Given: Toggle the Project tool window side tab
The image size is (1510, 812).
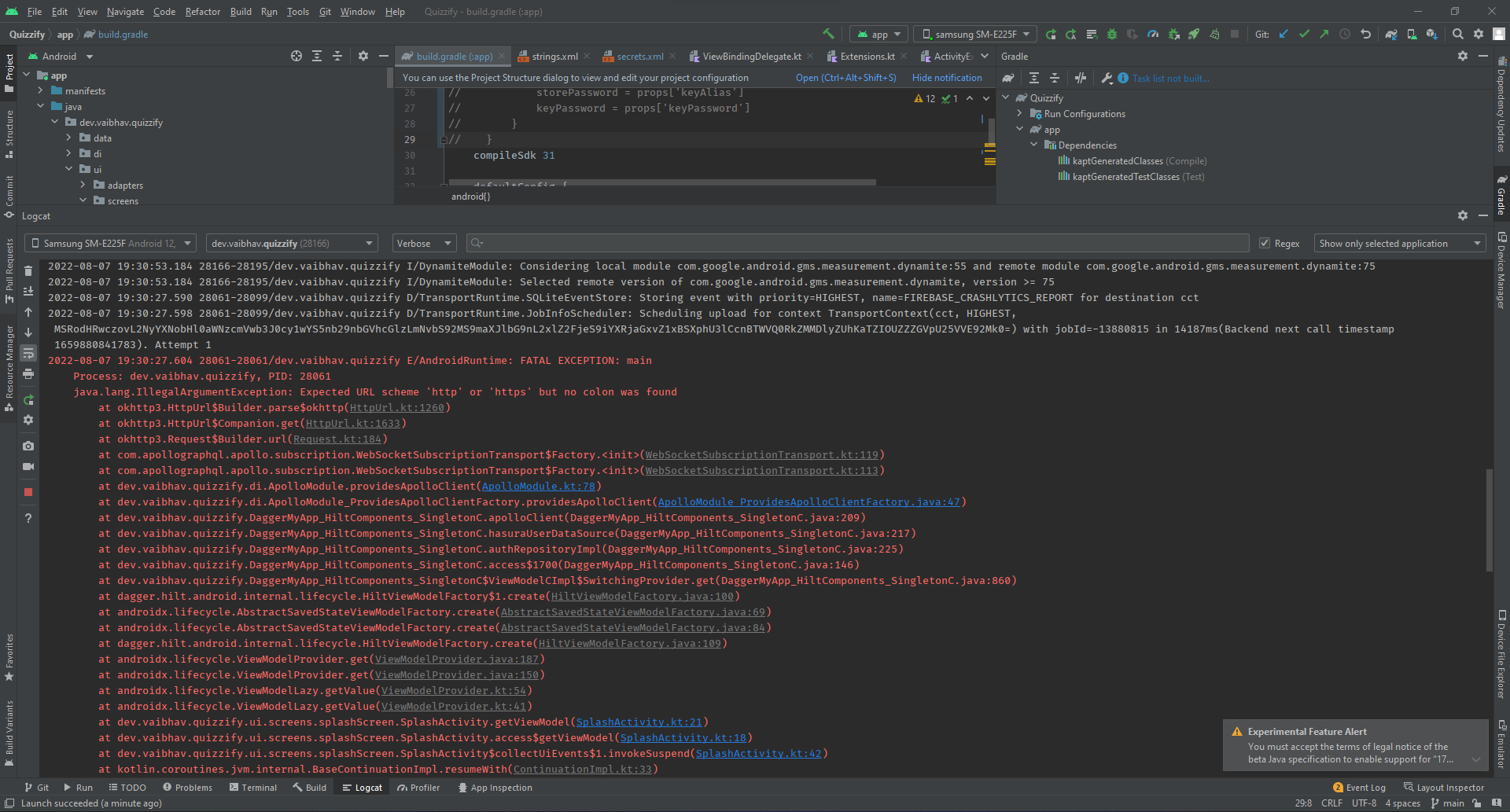Looking at the screenshot, I should click(9, 72).
